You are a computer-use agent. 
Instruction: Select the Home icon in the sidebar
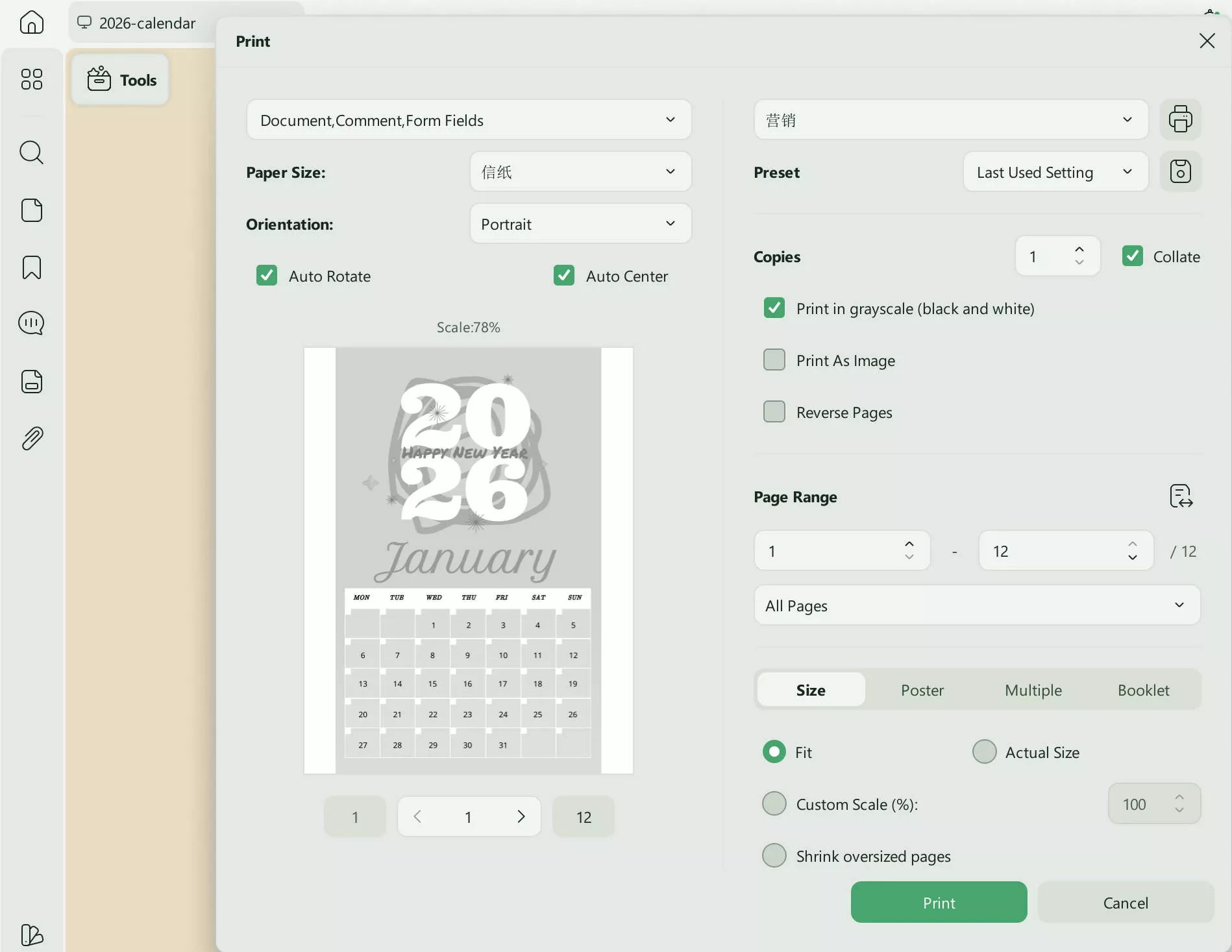click(31, 22)
